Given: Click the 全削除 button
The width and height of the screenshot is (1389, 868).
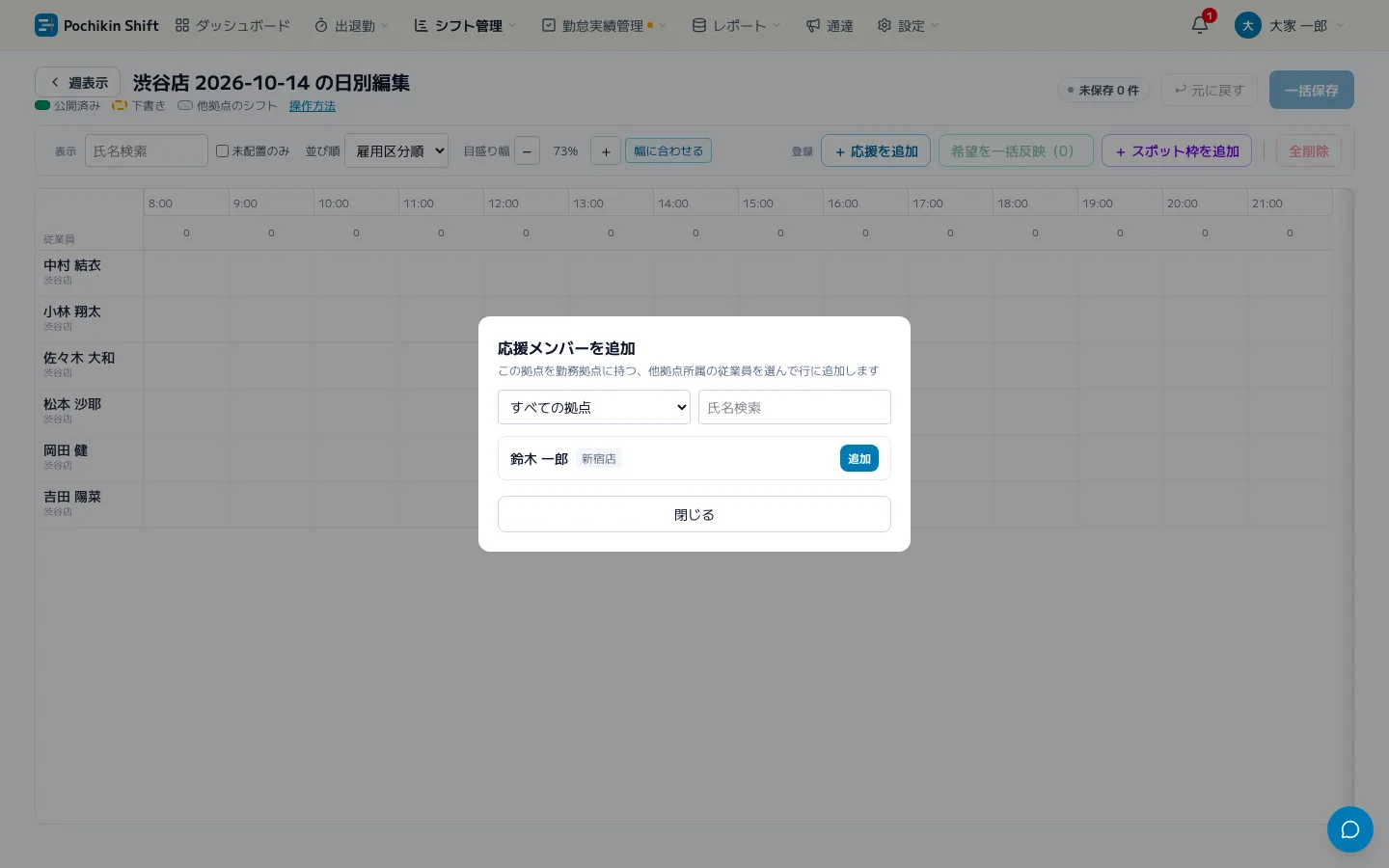Looking at the screenshot, I should [x=1309, y=150].
